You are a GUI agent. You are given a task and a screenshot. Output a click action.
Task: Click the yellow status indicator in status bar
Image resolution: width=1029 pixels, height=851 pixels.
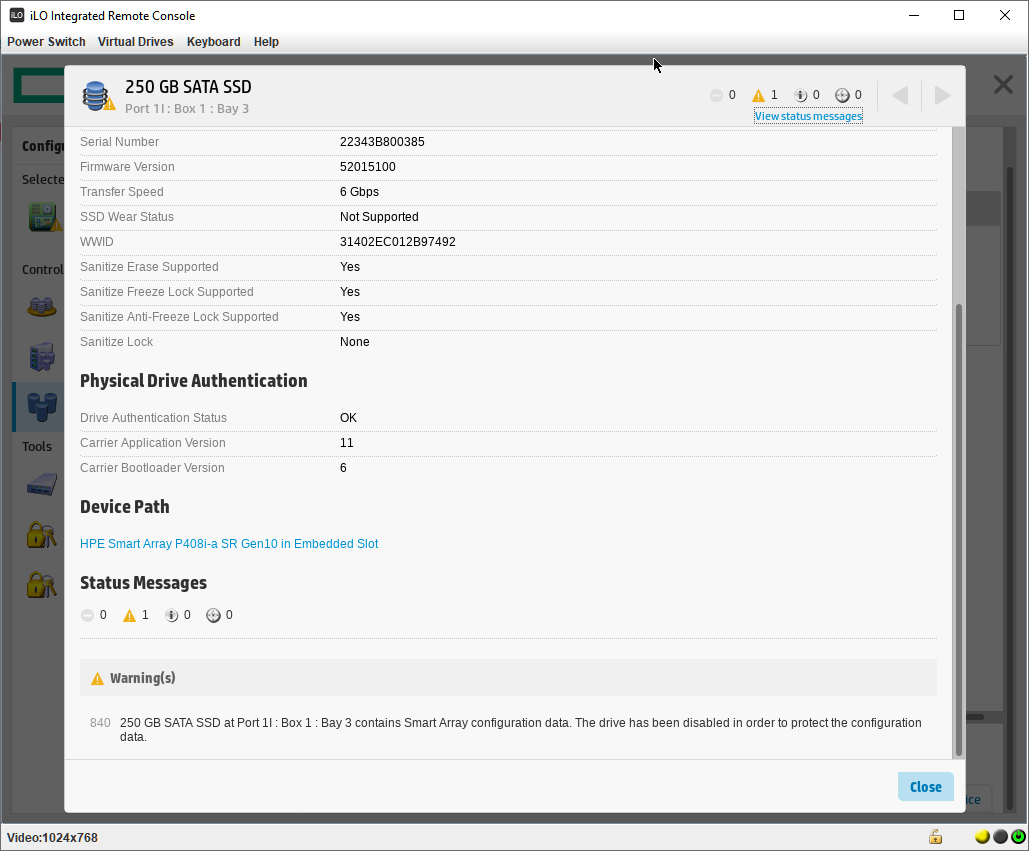coord(982,837)
